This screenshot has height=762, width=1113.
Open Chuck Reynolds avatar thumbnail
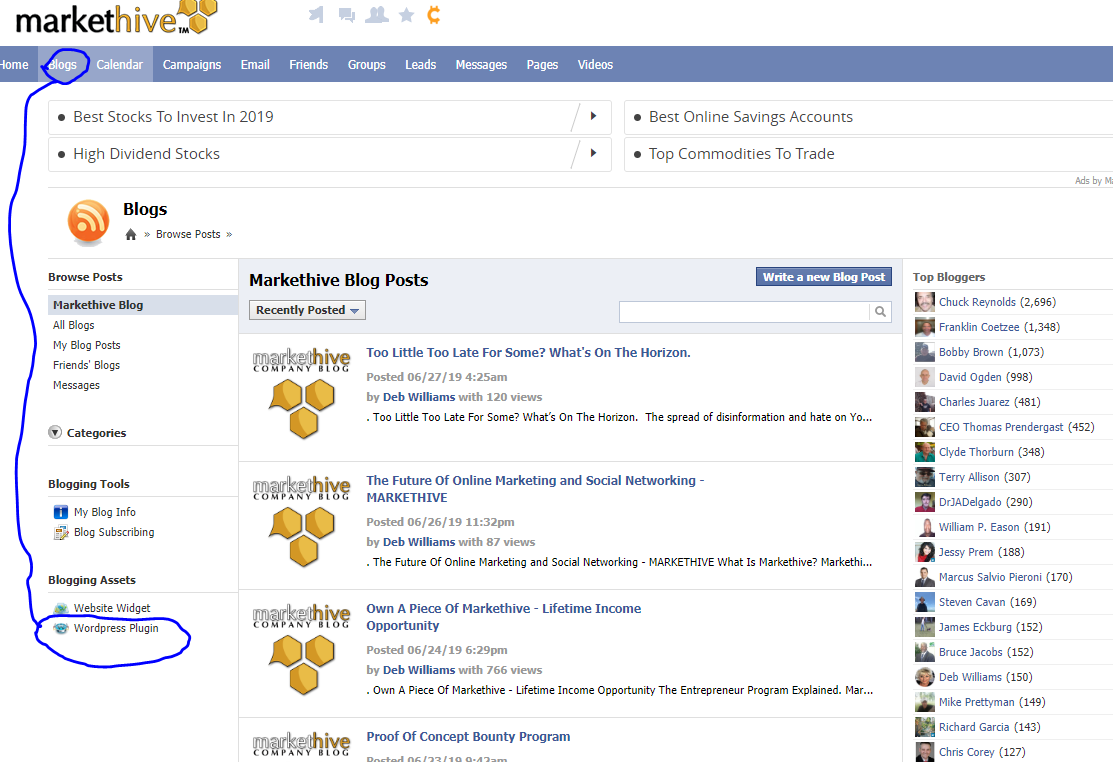(x=925, y=302)
